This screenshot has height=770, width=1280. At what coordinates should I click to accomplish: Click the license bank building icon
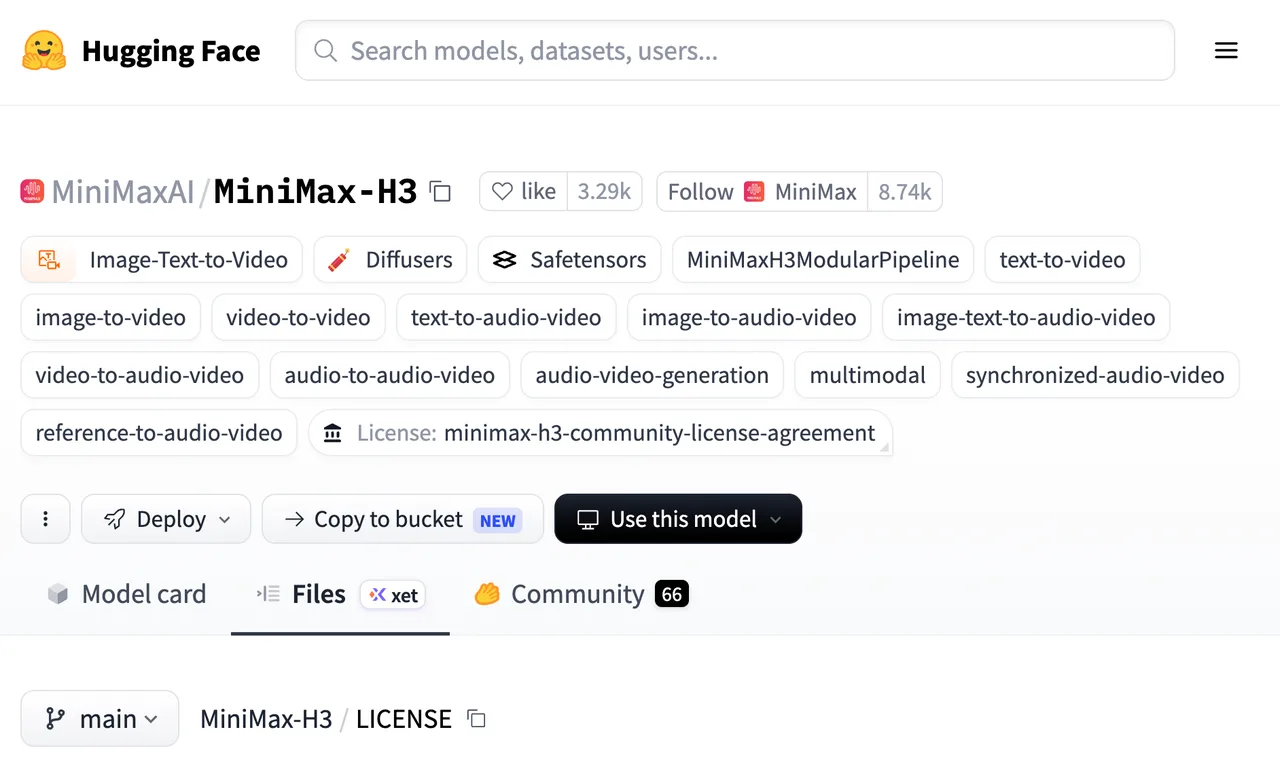pyautogui.click(x=333, y=433)
